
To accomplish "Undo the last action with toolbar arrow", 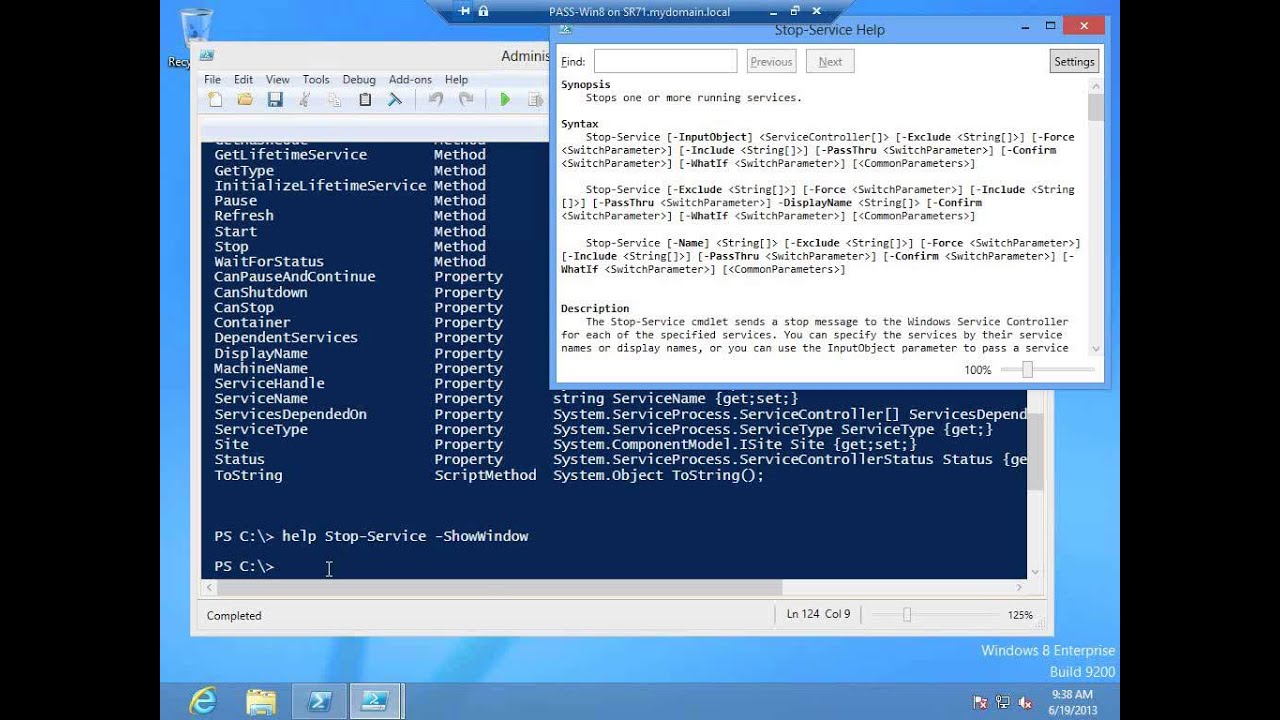I will [x=435, y=99].
